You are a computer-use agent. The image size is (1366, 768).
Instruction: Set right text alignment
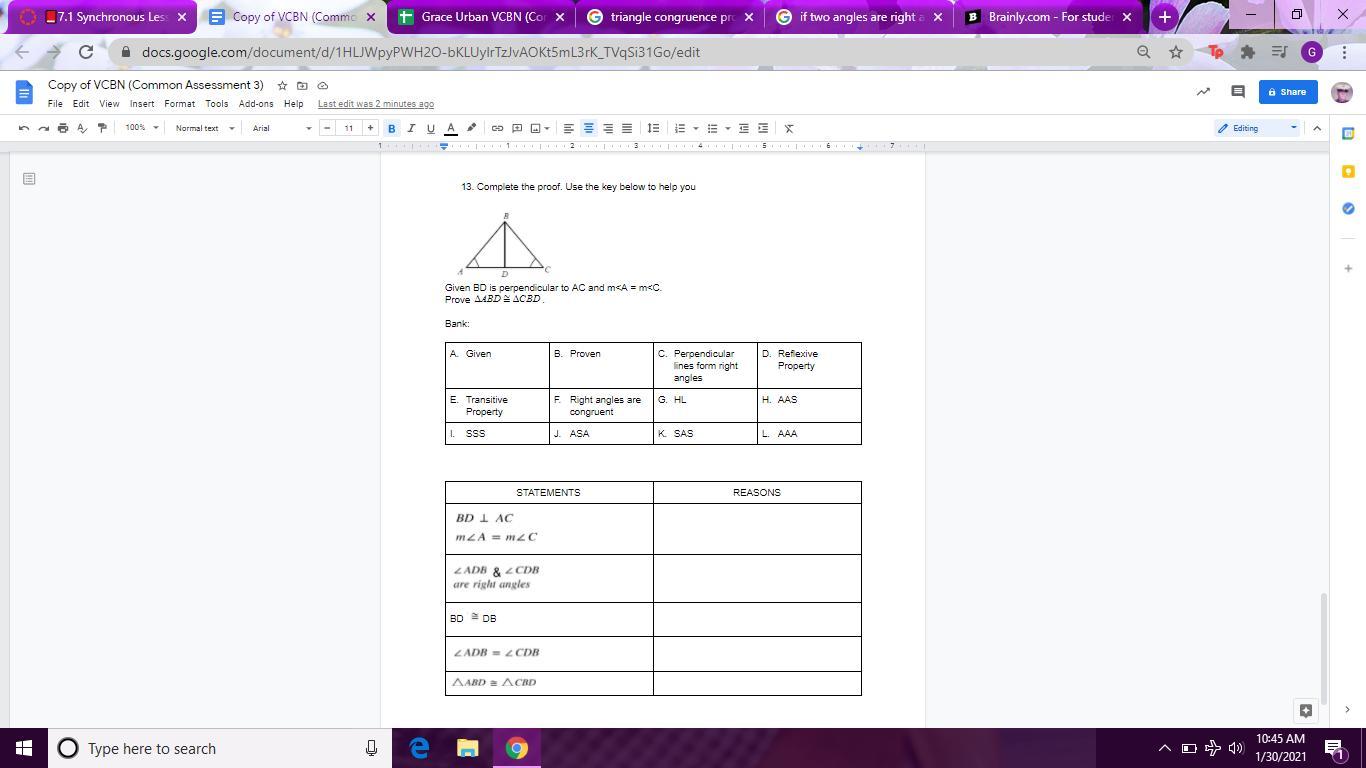(x=608, y=128)
